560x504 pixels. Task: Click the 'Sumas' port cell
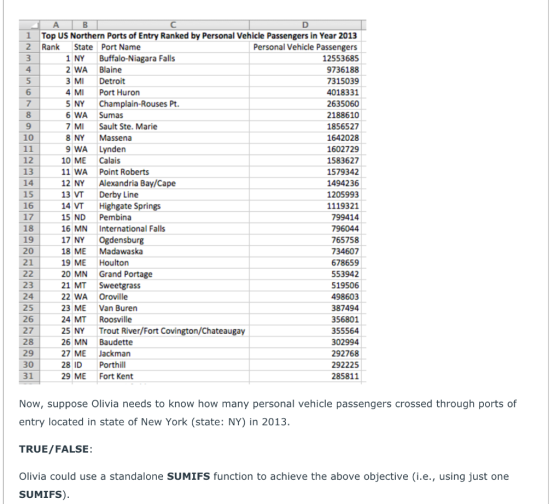173,115
